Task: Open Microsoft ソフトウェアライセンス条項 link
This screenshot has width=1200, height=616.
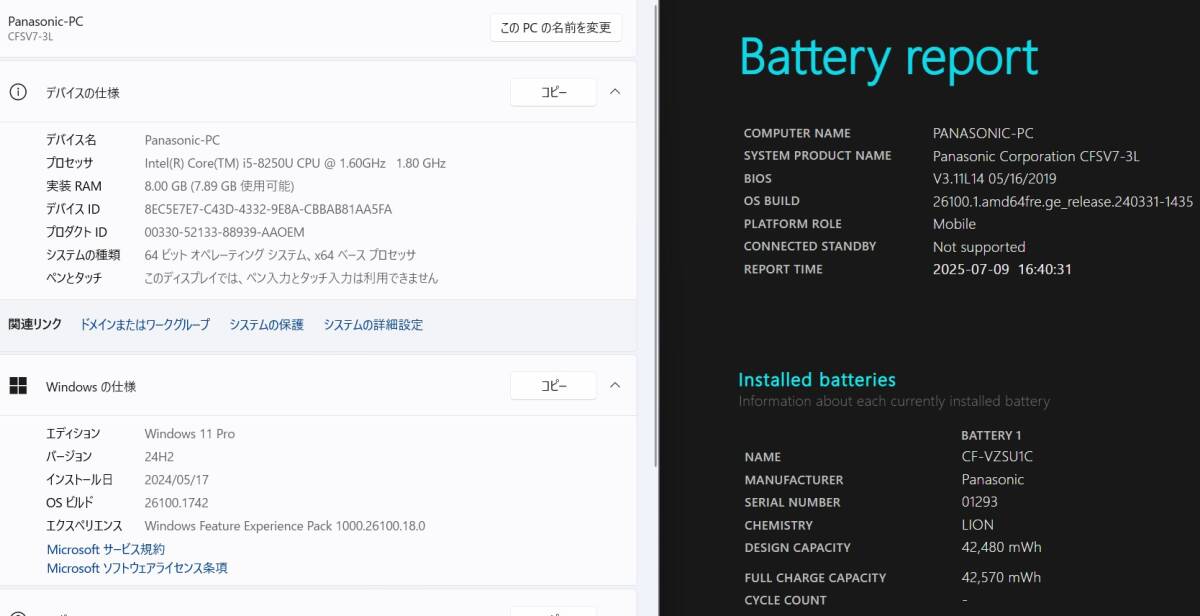Action: tap(137, 568)
